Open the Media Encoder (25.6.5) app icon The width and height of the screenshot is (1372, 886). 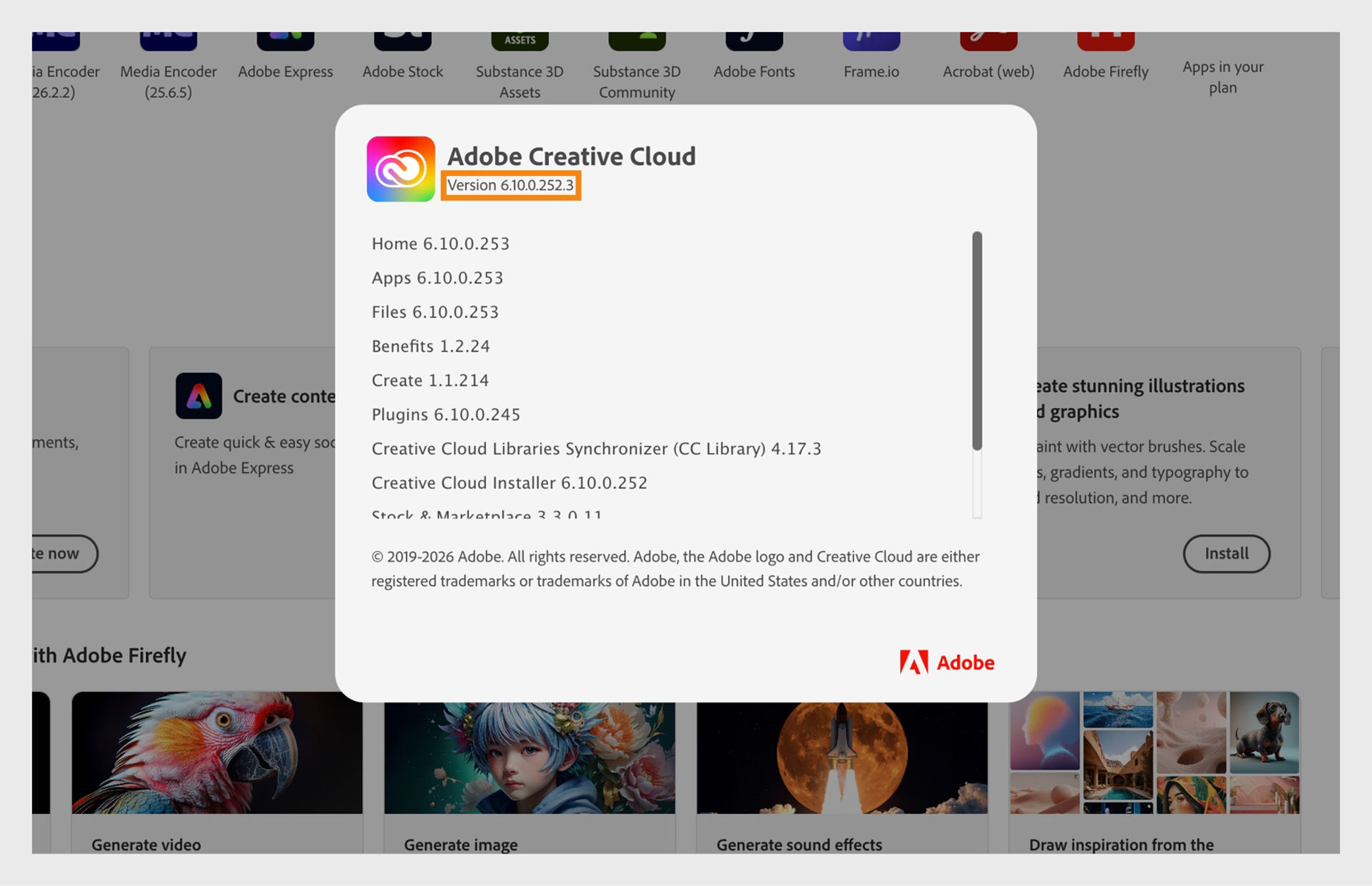[169, 41]
